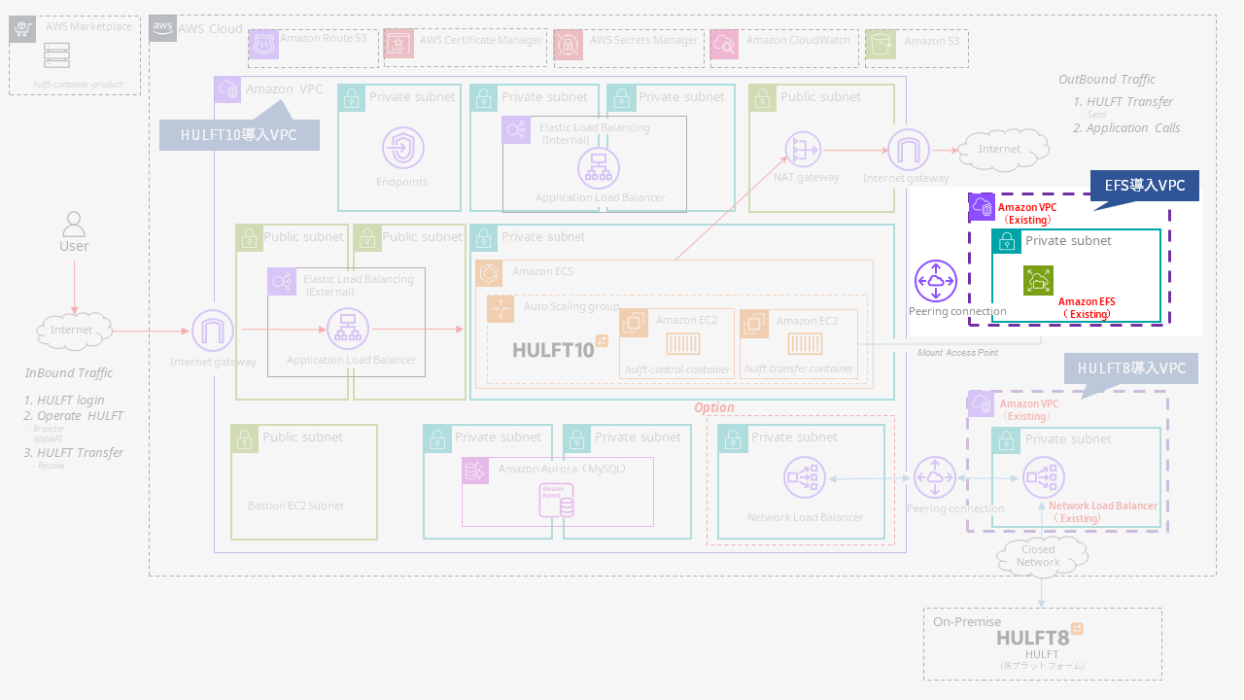Select the Elastic Load Balancing (Internal) icon
The image size is (1244, 700).
(x=517, y=131)
